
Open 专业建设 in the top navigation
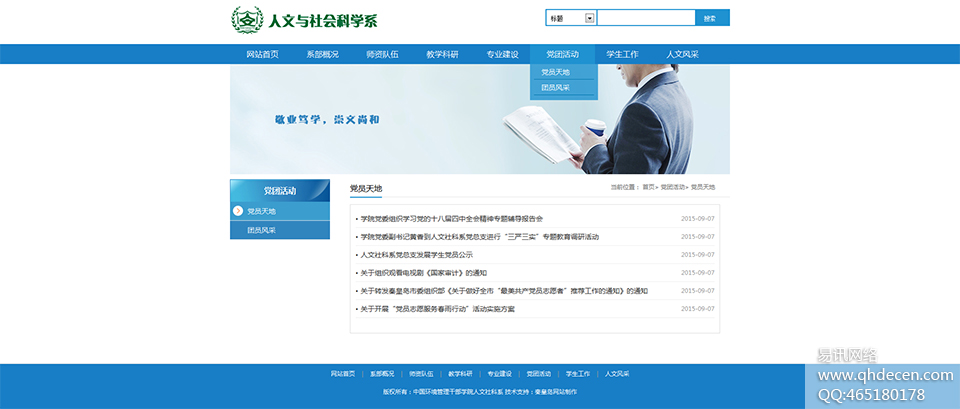point(503,54)
